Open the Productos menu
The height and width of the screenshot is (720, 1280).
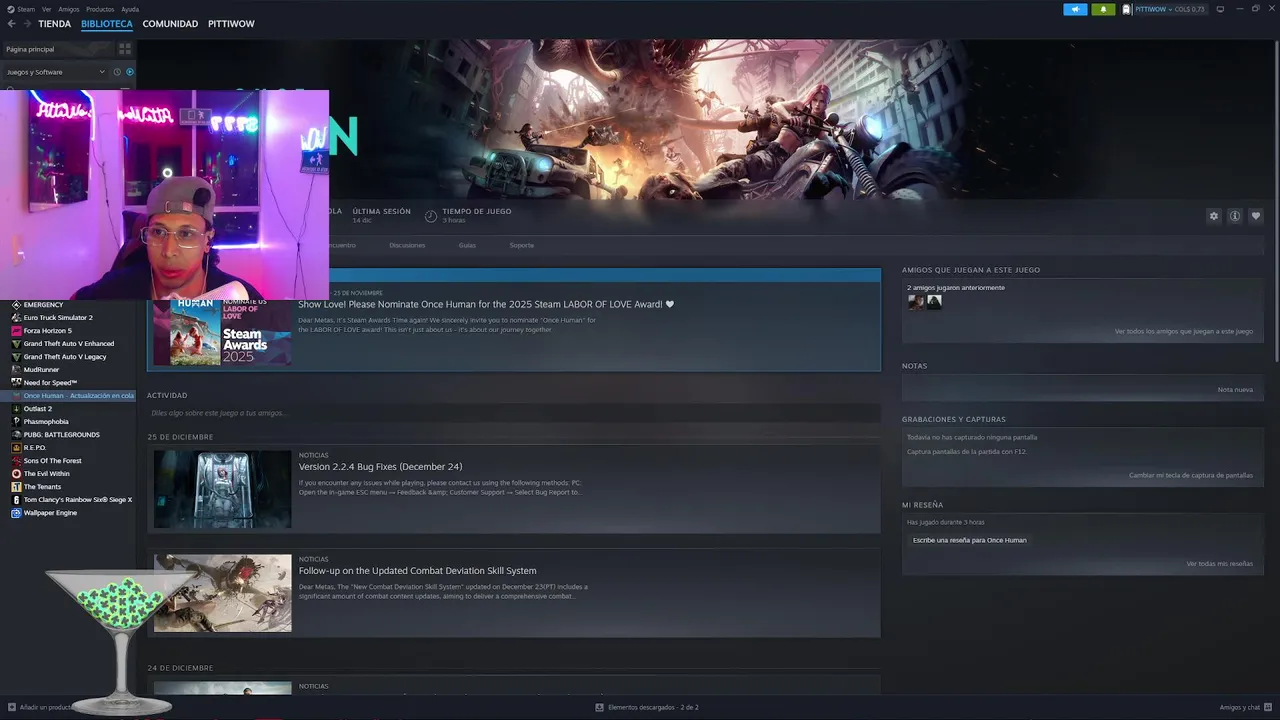point(100,9)
